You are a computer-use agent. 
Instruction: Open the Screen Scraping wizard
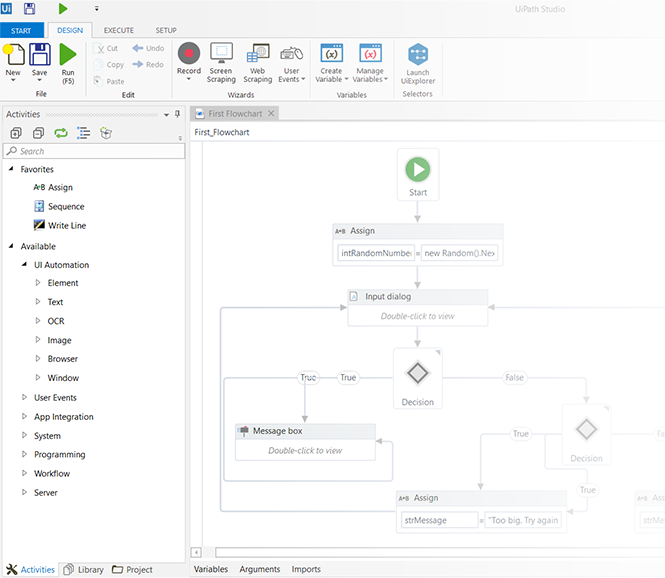coord(221,63)
